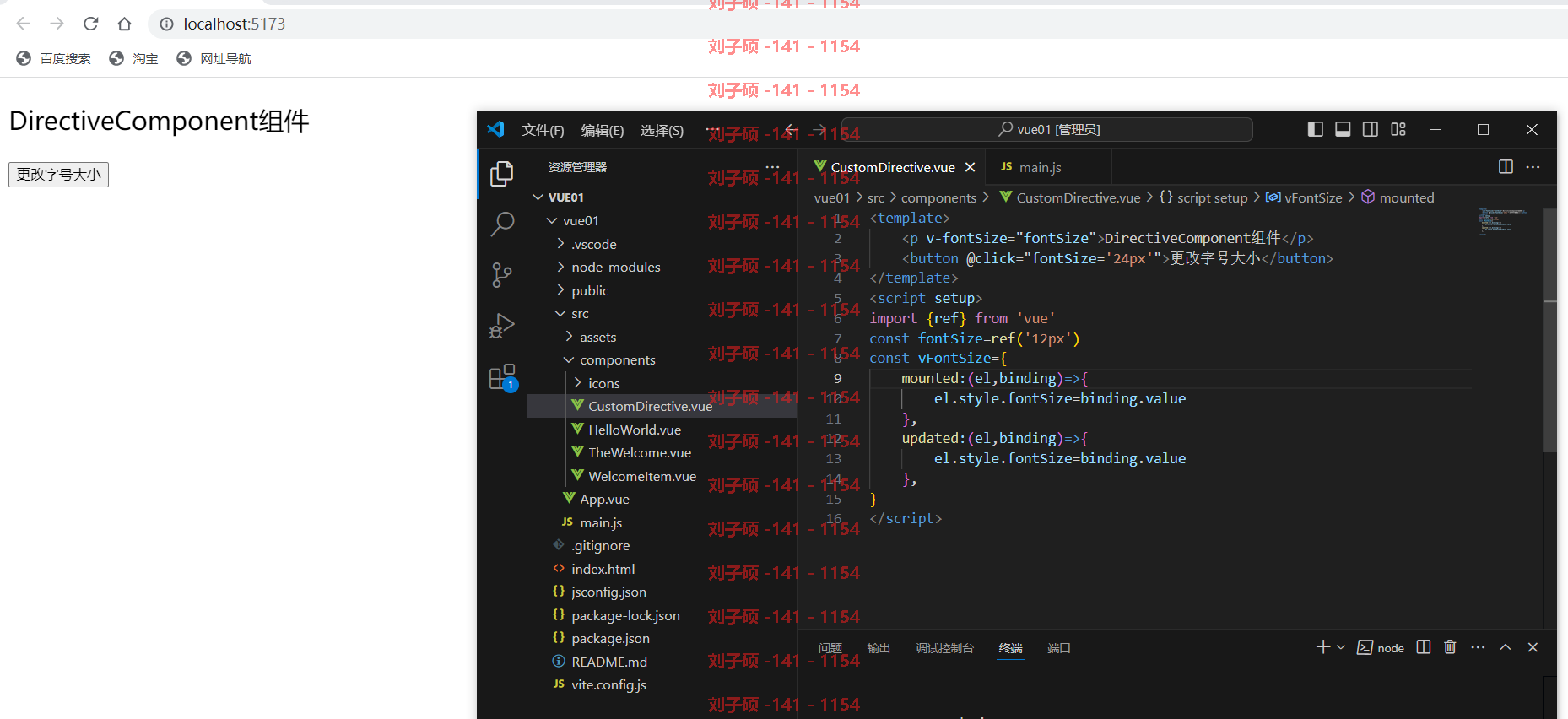Click the VS Code logo icon
This screenshot has height=719, width=1568.
coord(495,129)
